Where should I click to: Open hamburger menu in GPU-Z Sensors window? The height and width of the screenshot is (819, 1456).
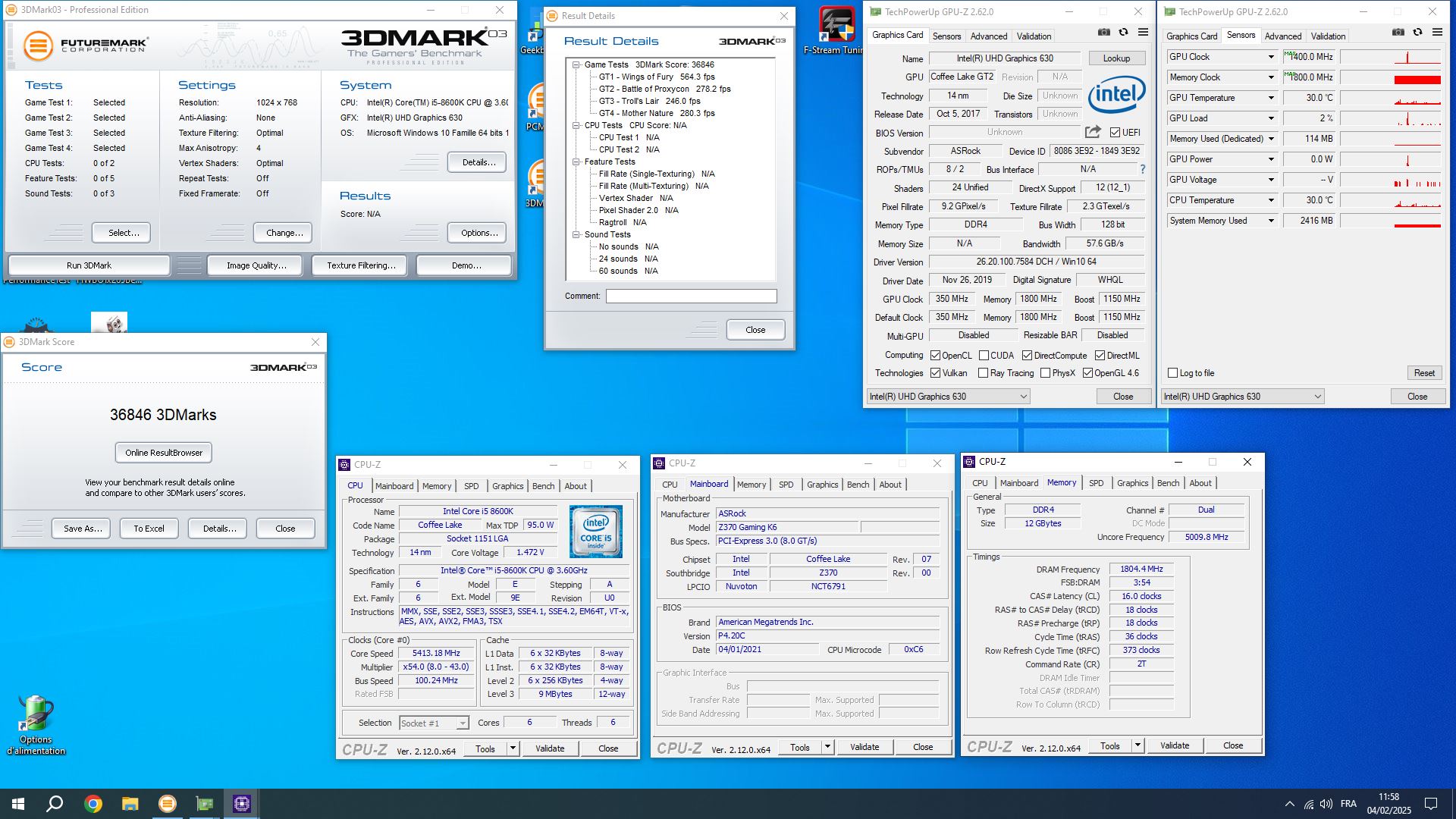pyautogui.click(x=1437, y=33)
